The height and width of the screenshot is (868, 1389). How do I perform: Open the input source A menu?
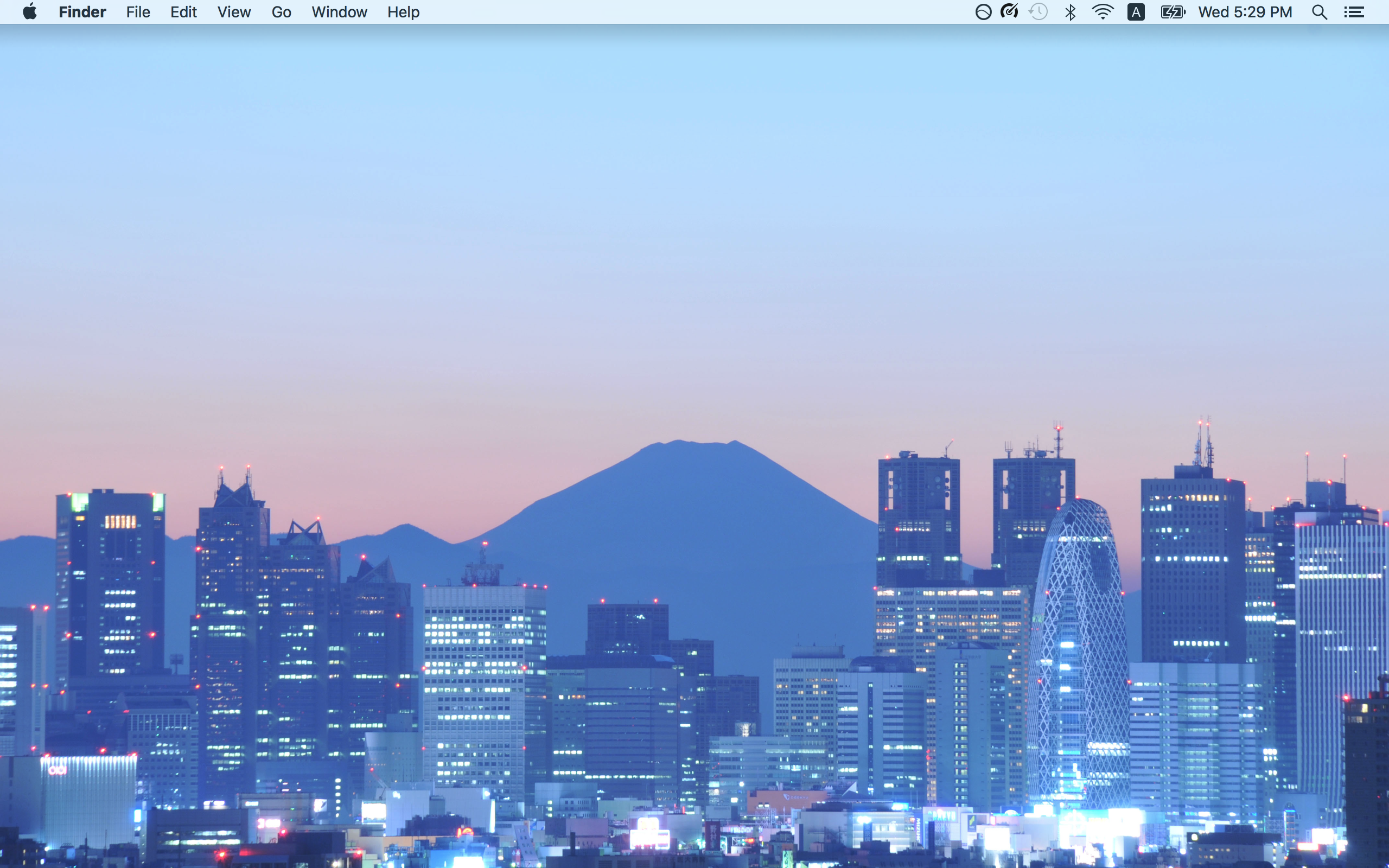(1135, 12)
